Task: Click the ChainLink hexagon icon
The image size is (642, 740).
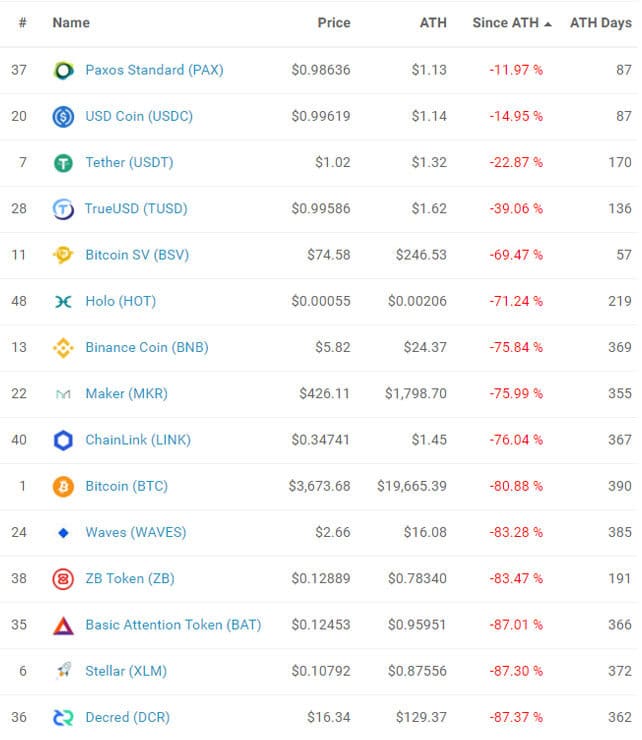Action: pyautogui.click(x=63, y=440)
